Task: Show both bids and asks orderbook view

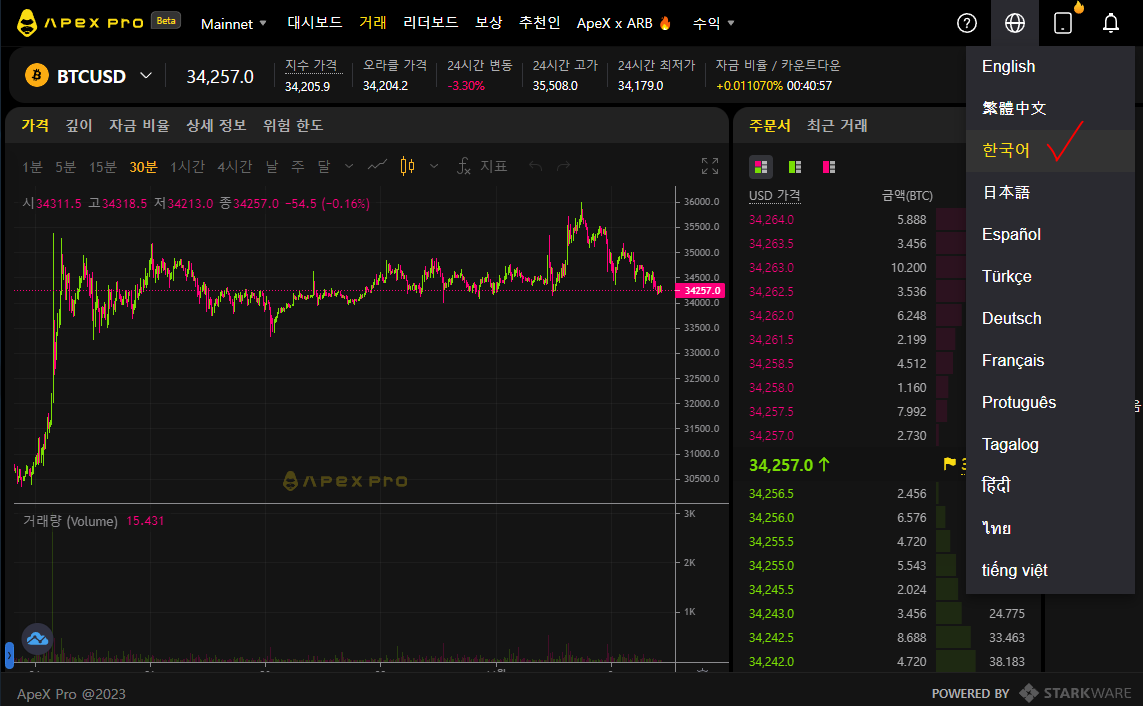Action: [760, 167]
